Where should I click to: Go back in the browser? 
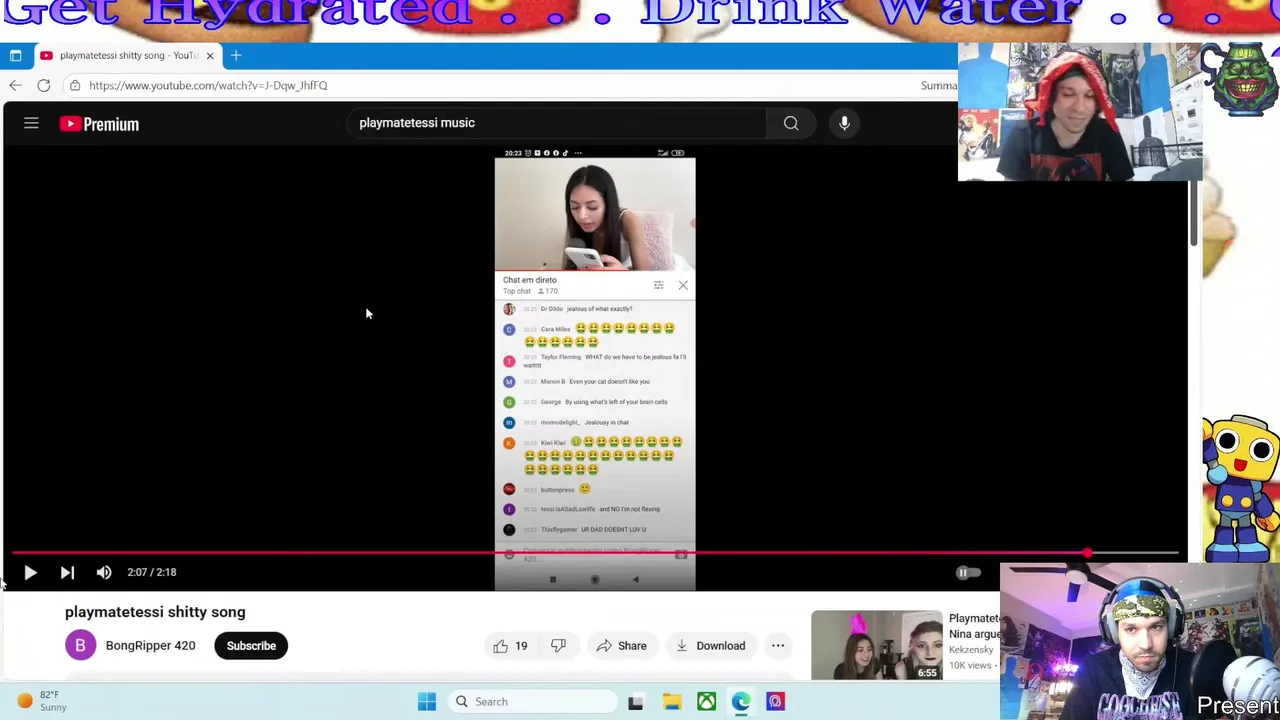tap(15, 85)
